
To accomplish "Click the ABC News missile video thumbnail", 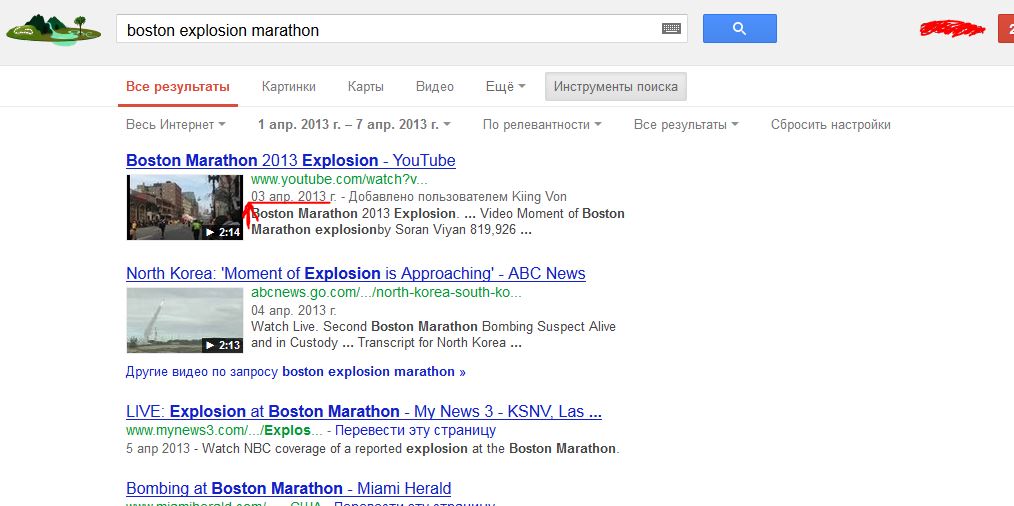I will pos(185,320).
